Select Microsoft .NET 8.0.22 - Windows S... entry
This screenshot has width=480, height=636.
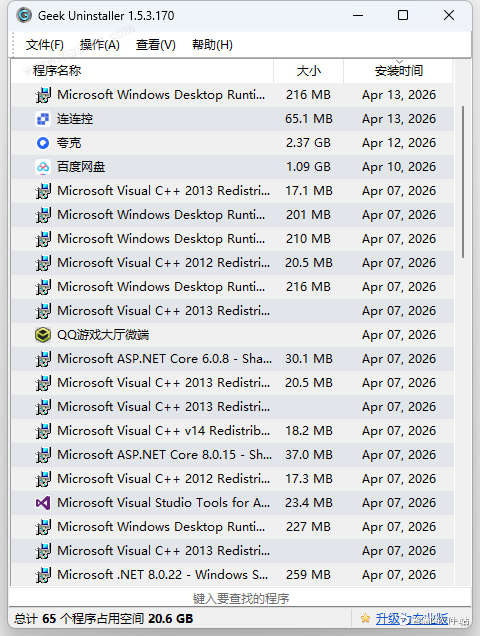point(163,575)
